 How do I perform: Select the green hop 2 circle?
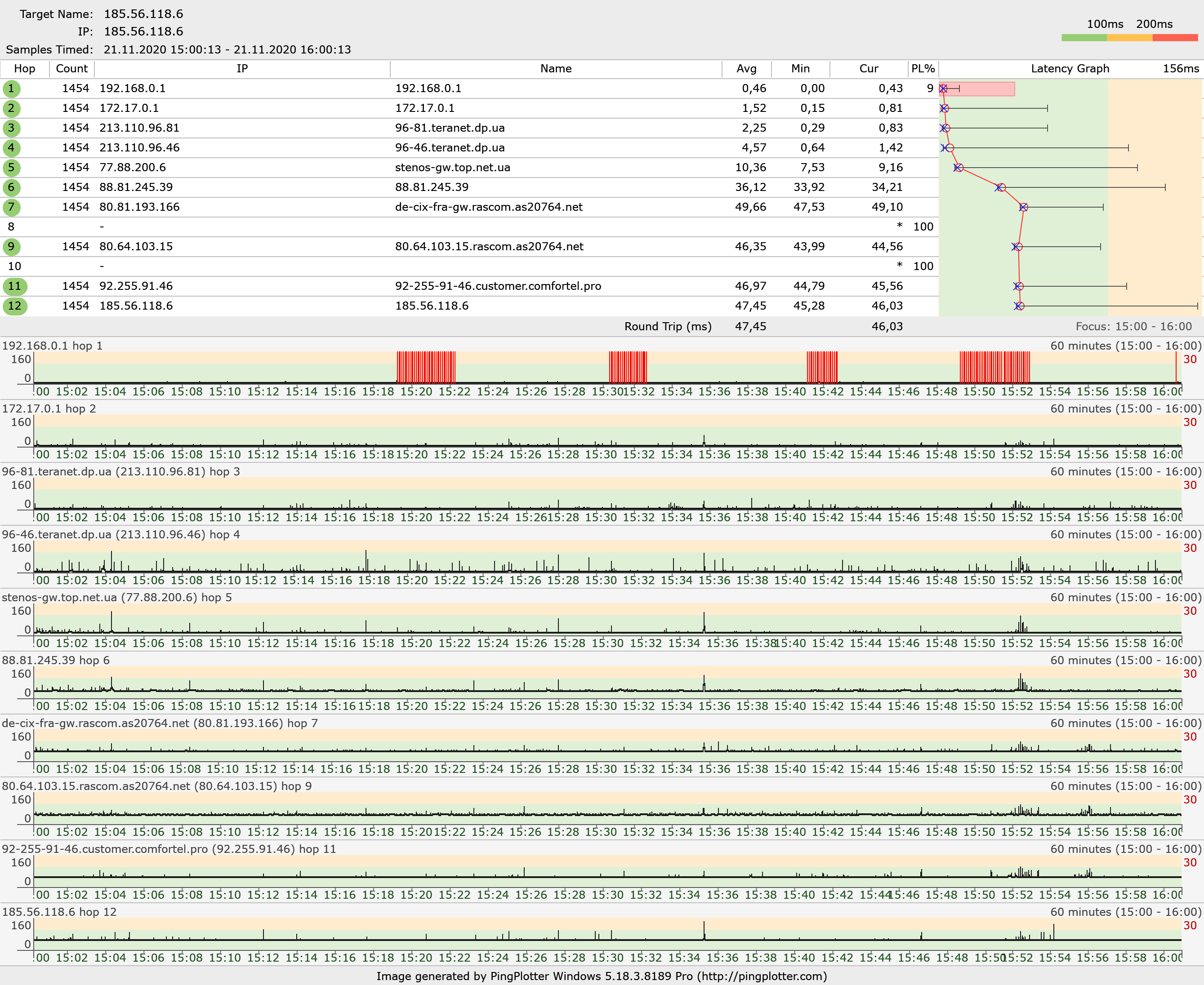click(11, 108)
